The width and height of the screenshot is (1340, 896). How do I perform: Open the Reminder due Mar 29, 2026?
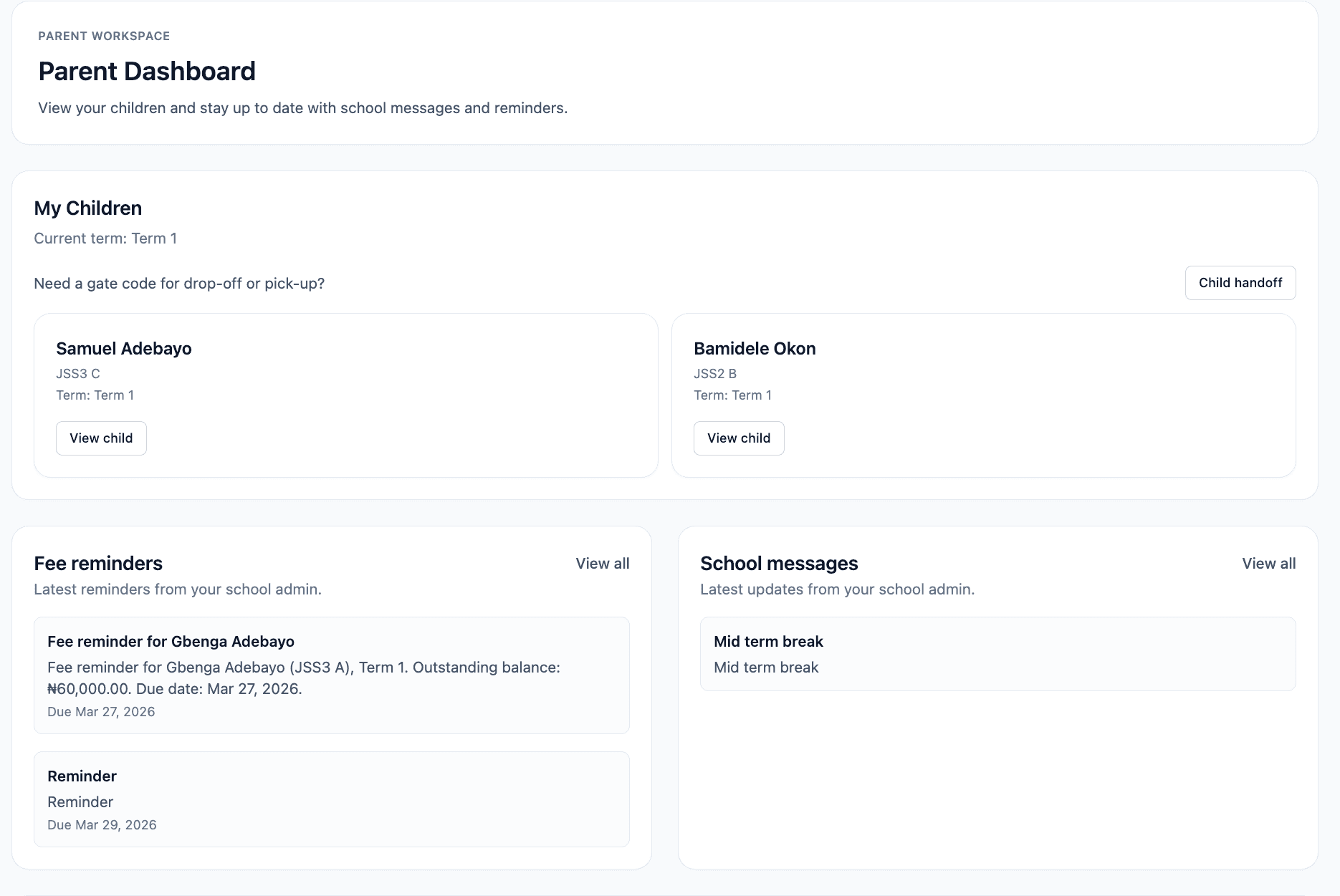[x=331, y=799]
